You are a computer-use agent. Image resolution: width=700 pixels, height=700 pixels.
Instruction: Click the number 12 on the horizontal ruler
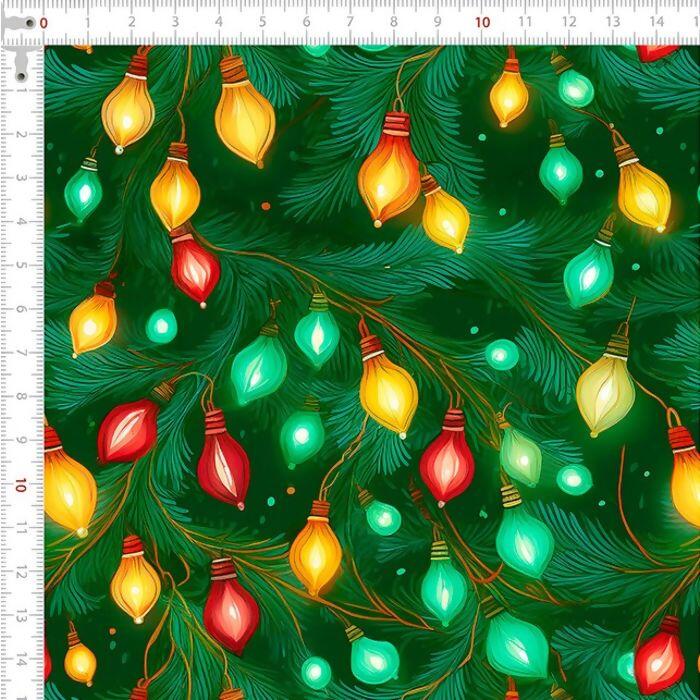(x=569, y=22)
